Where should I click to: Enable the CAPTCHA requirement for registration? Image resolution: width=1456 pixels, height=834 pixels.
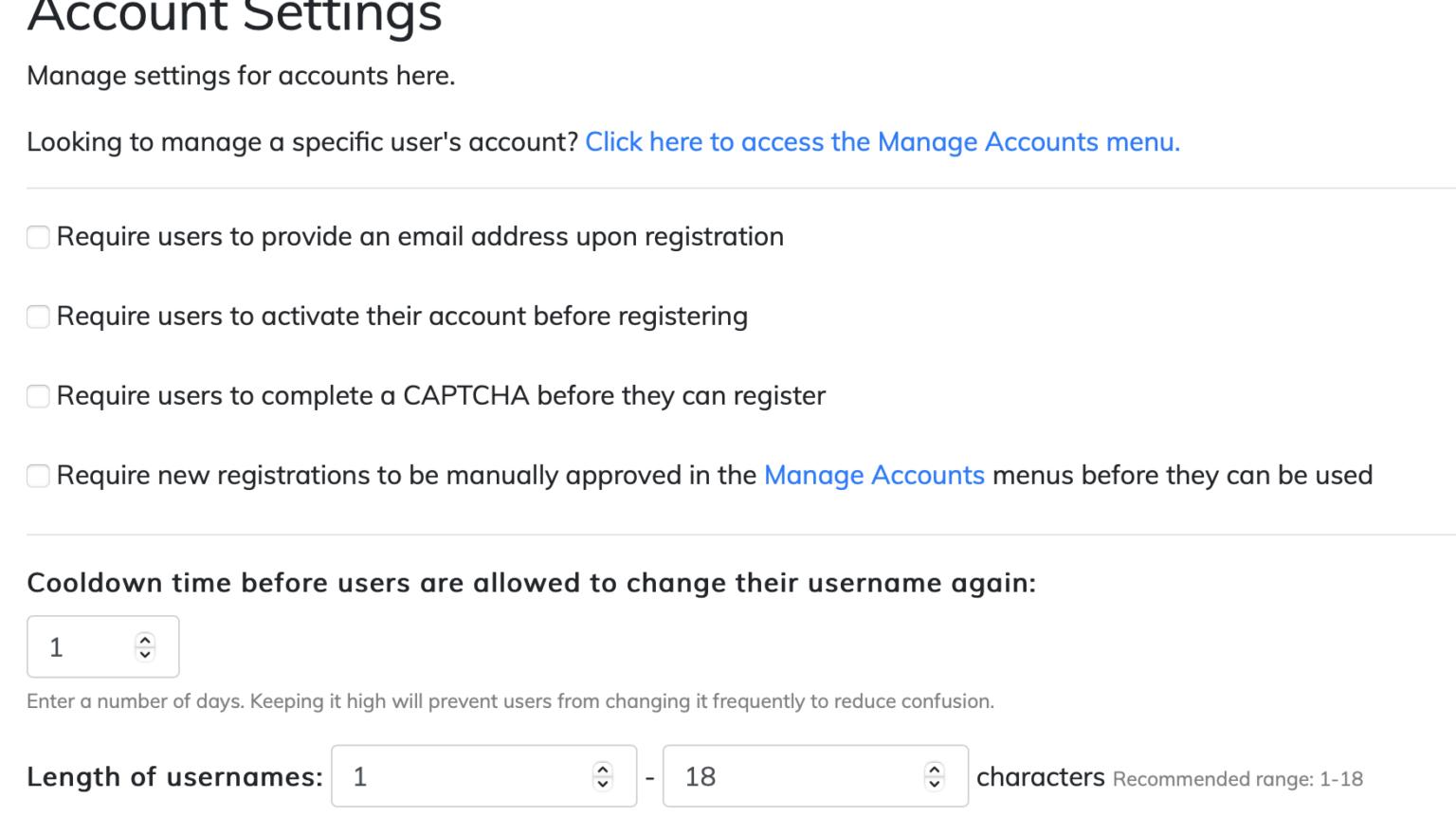click(38, 396)
